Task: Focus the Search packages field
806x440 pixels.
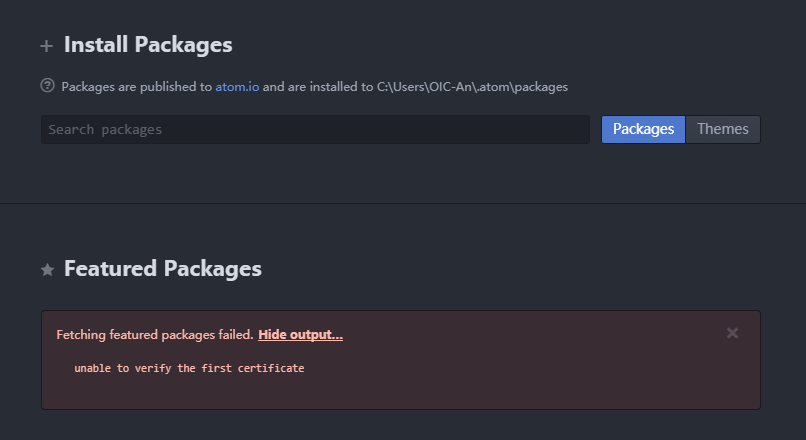Action: (x=315, y=130)
